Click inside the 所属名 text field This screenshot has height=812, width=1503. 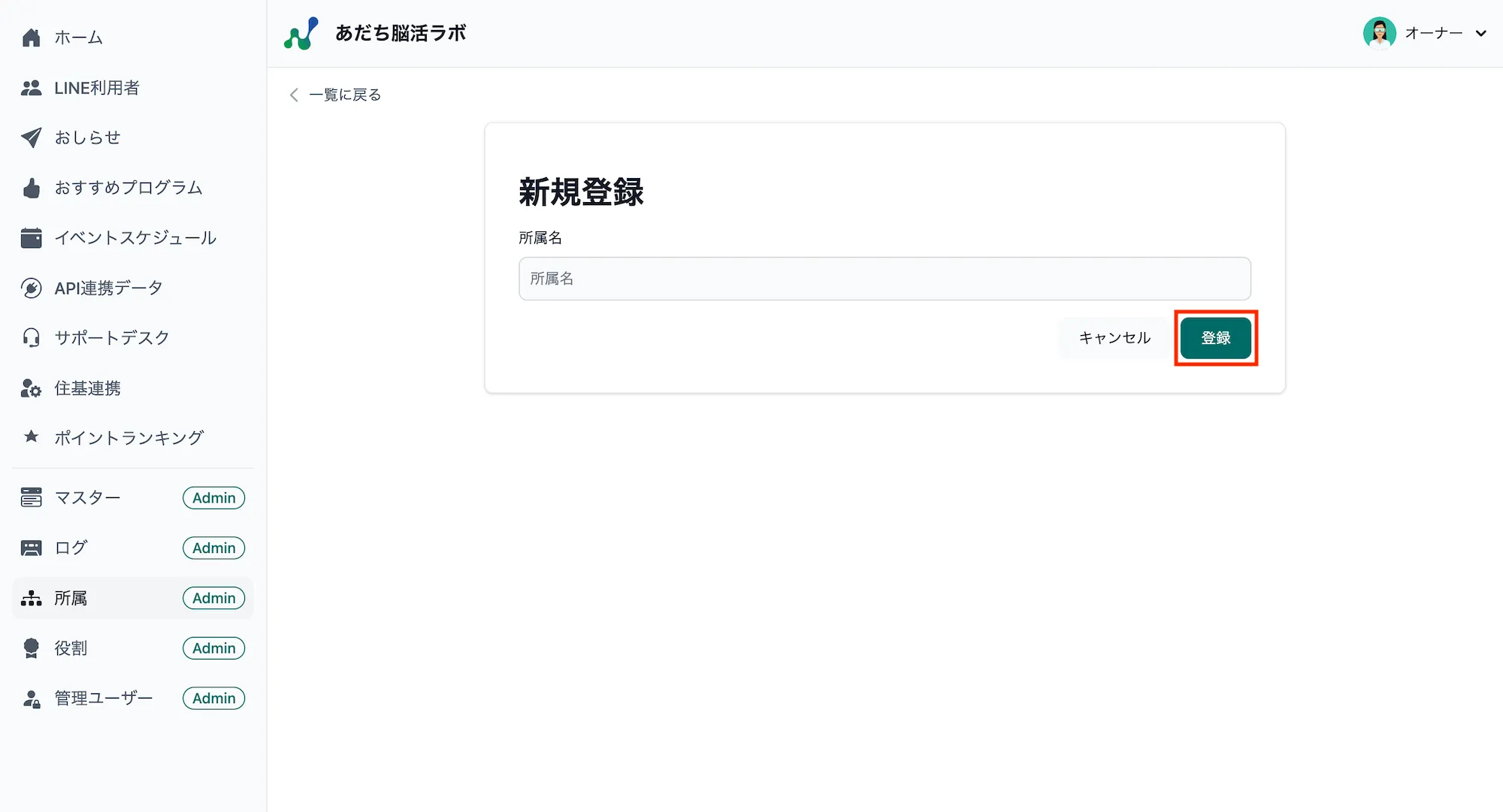[x=884, y=279]
